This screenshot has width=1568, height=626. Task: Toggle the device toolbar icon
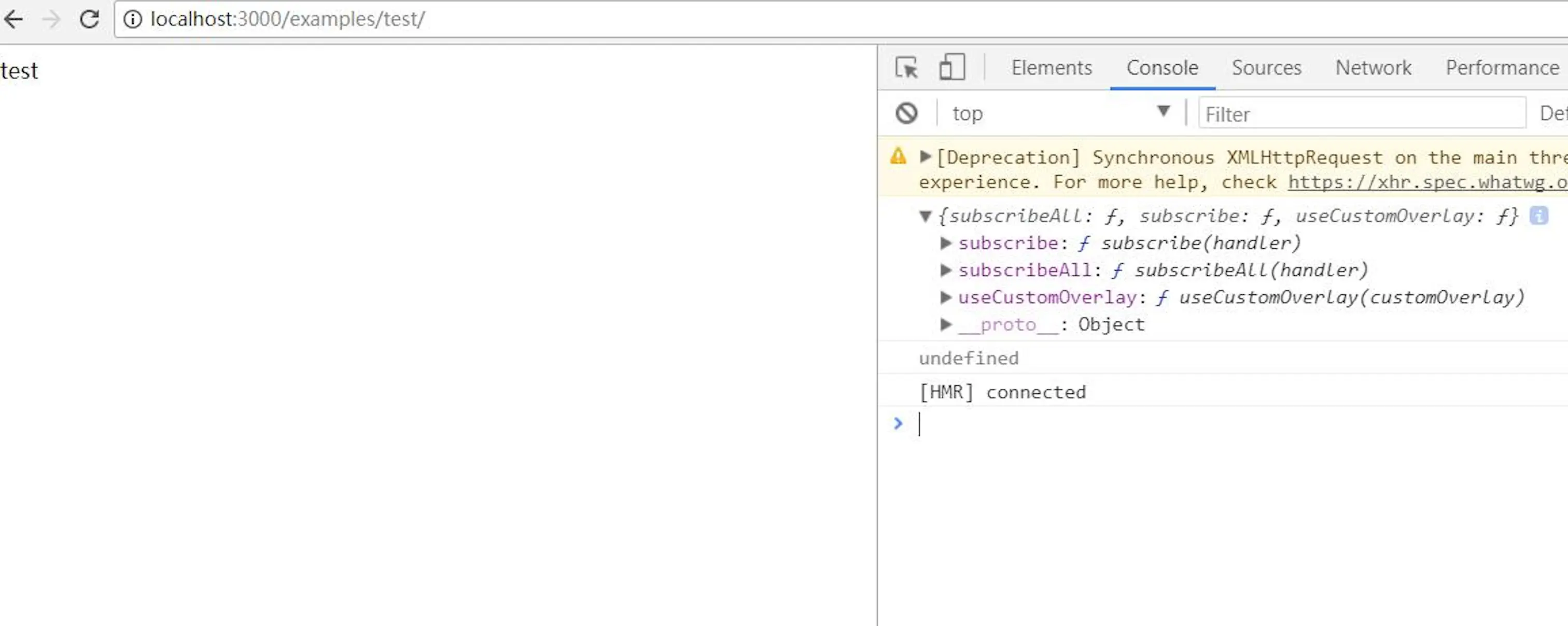[952, 67]
